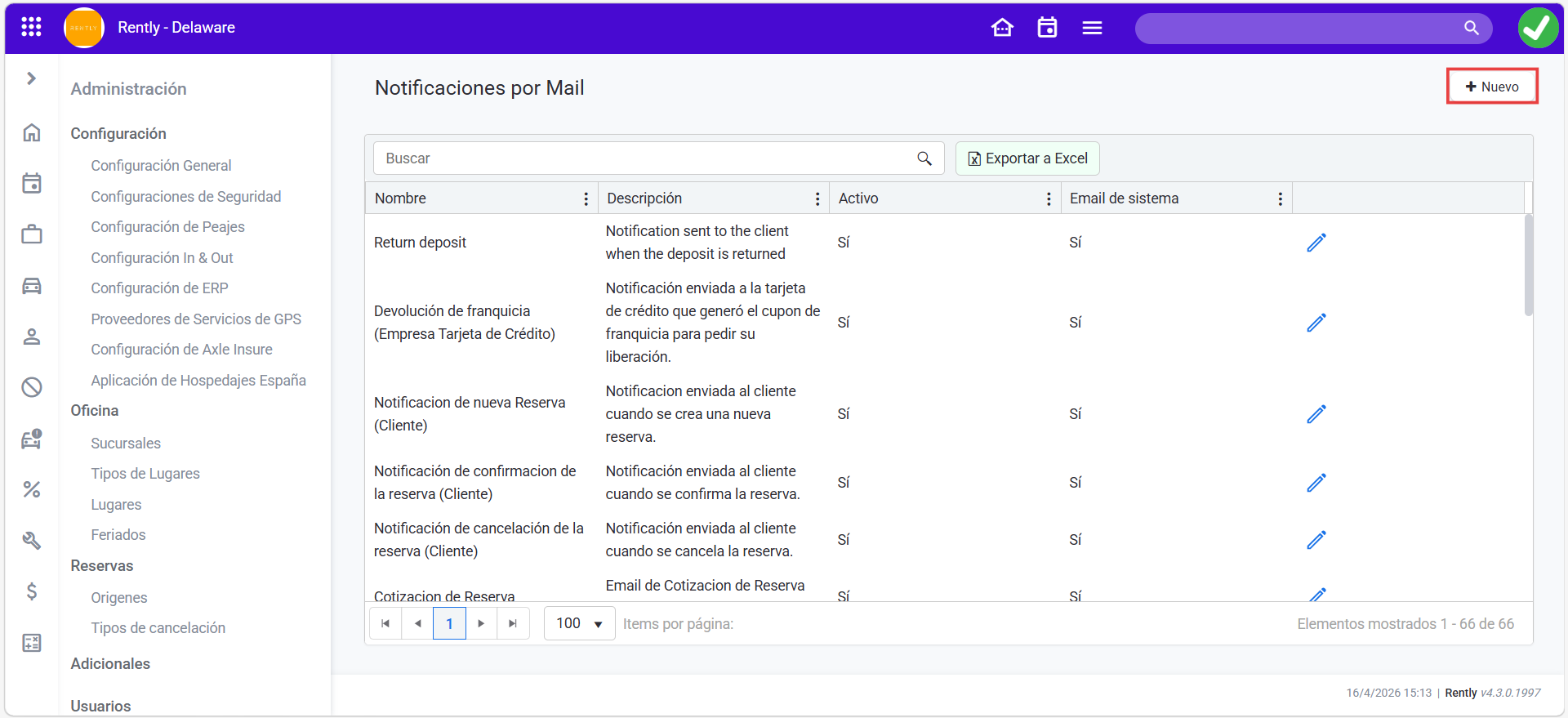
Task: Open the items per page dropdown
Action: [x=579, y=624]
